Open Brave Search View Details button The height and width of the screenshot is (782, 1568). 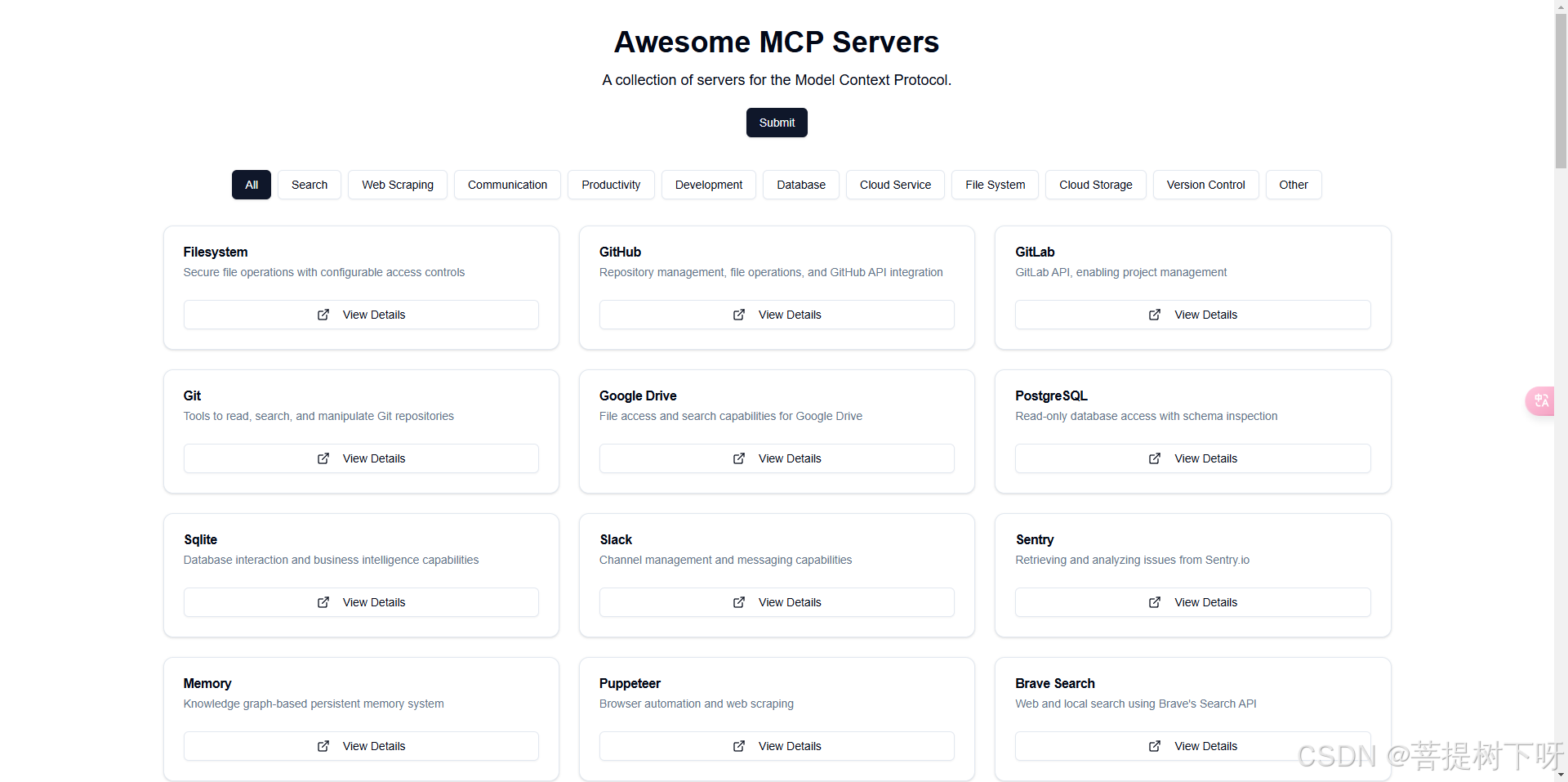point(1193,746)
